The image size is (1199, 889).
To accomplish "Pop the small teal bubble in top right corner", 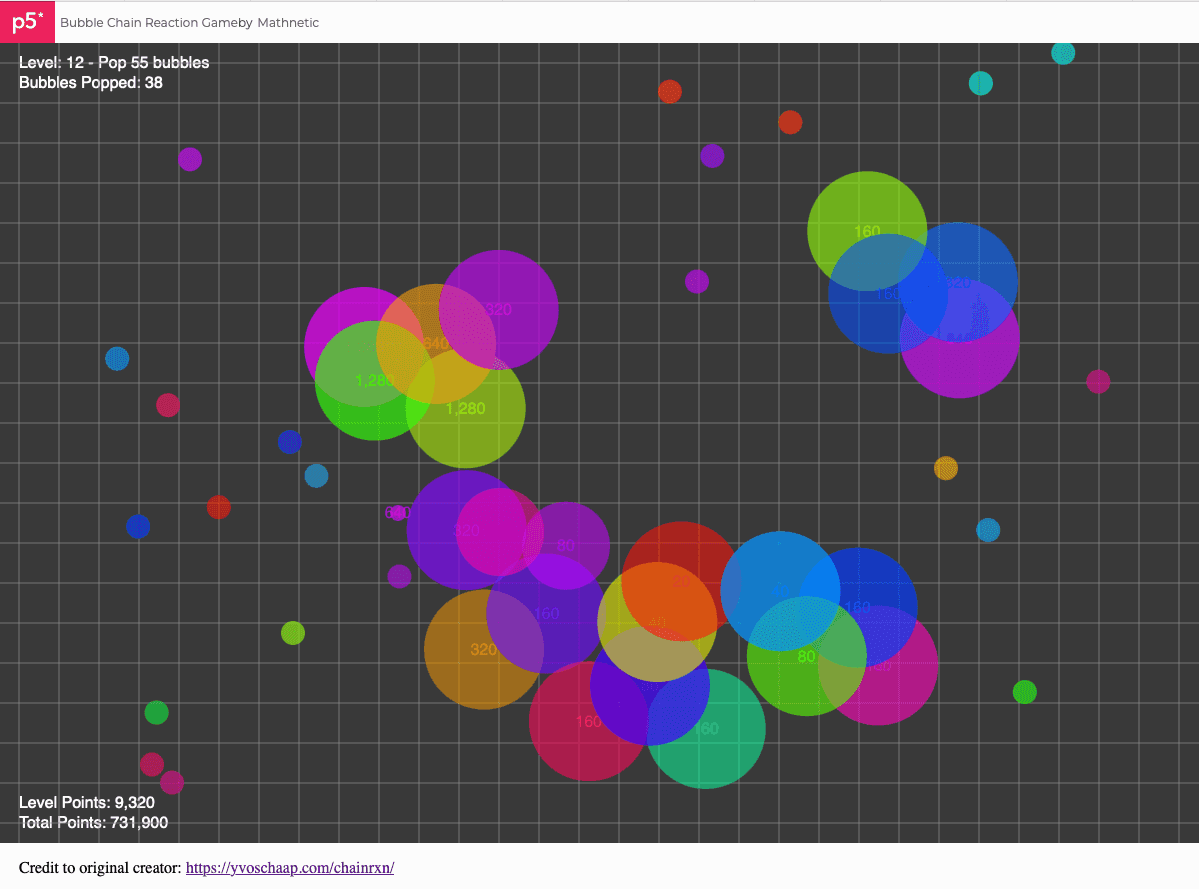I will click(1062, 53).
